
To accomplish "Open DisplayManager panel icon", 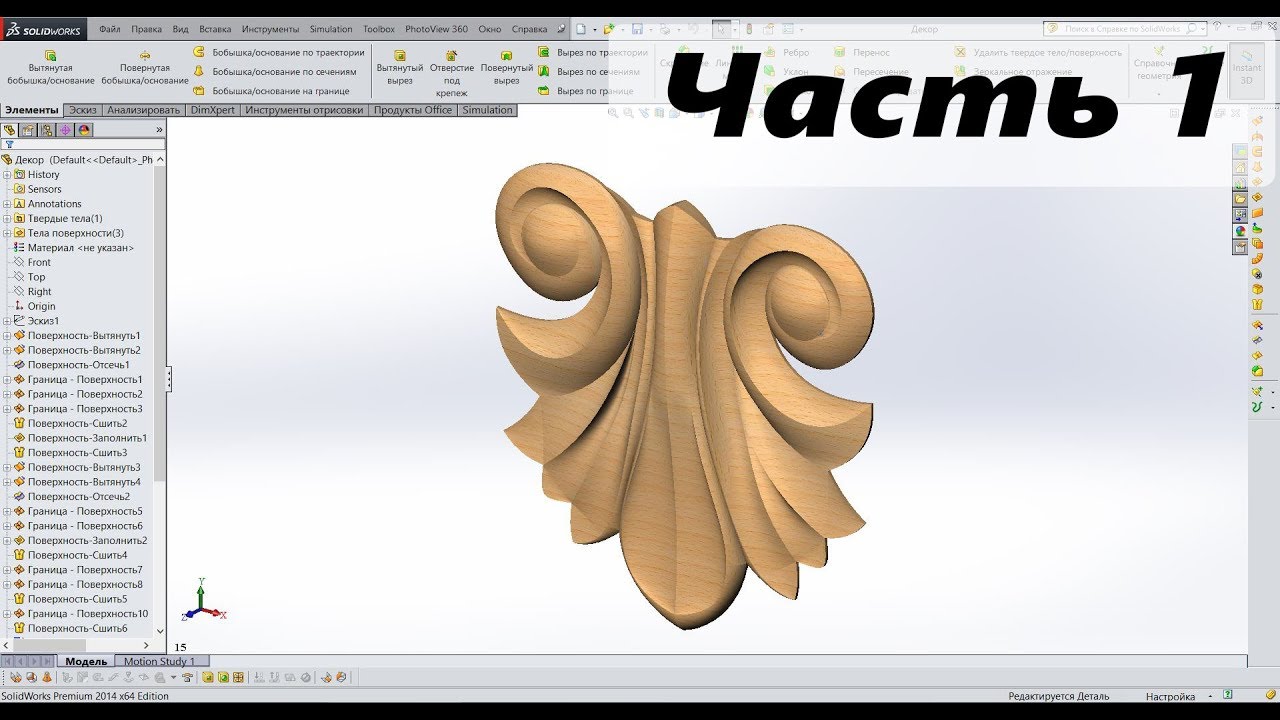I will (x=85, y=129).
